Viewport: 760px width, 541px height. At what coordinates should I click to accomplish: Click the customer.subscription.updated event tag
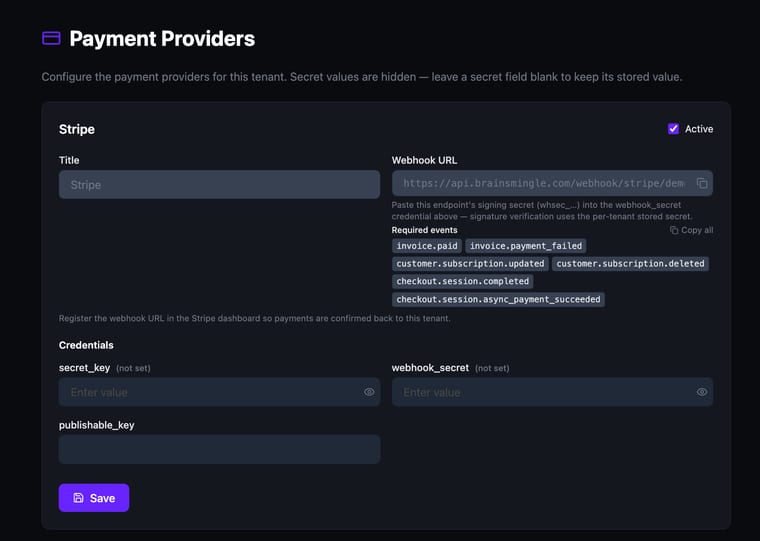click(470, 264)
